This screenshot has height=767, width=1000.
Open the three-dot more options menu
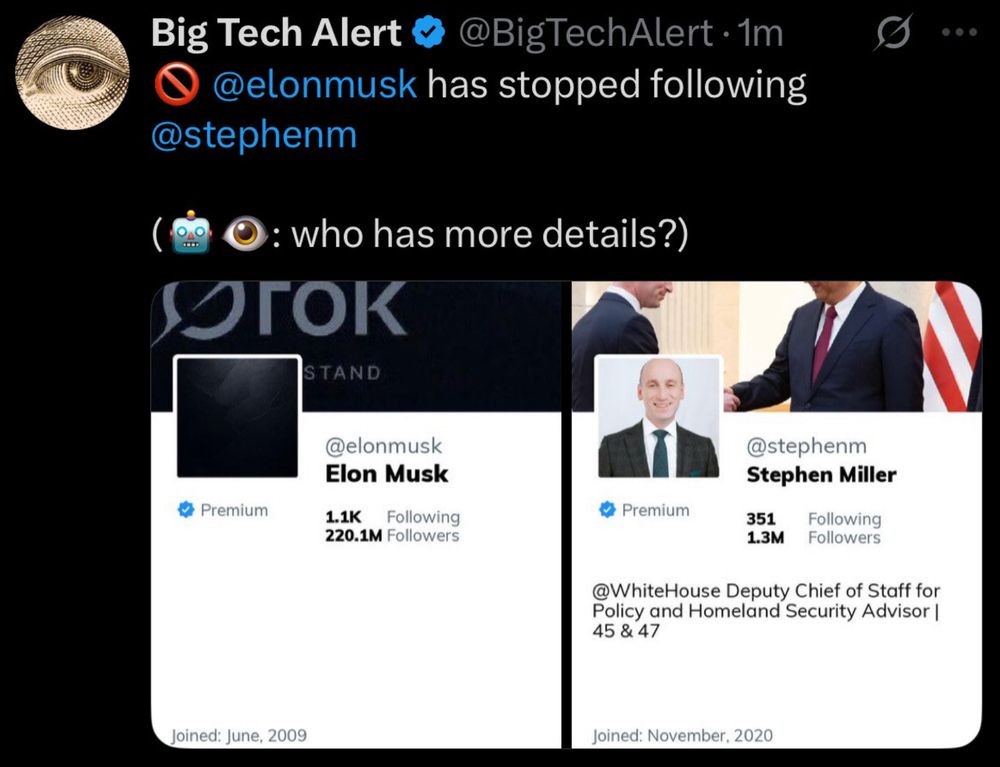coord(960,32)
